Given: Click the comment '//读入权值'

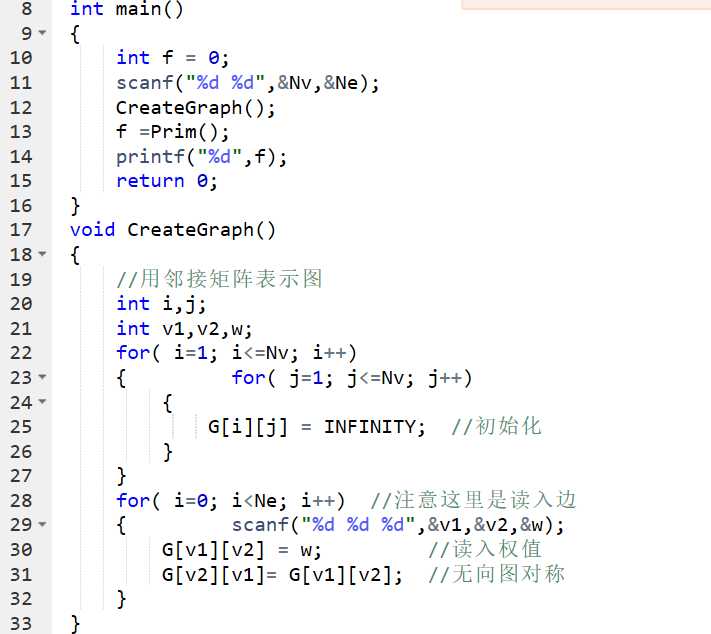Looking at the screenshot, I should [x=485, y=549].
